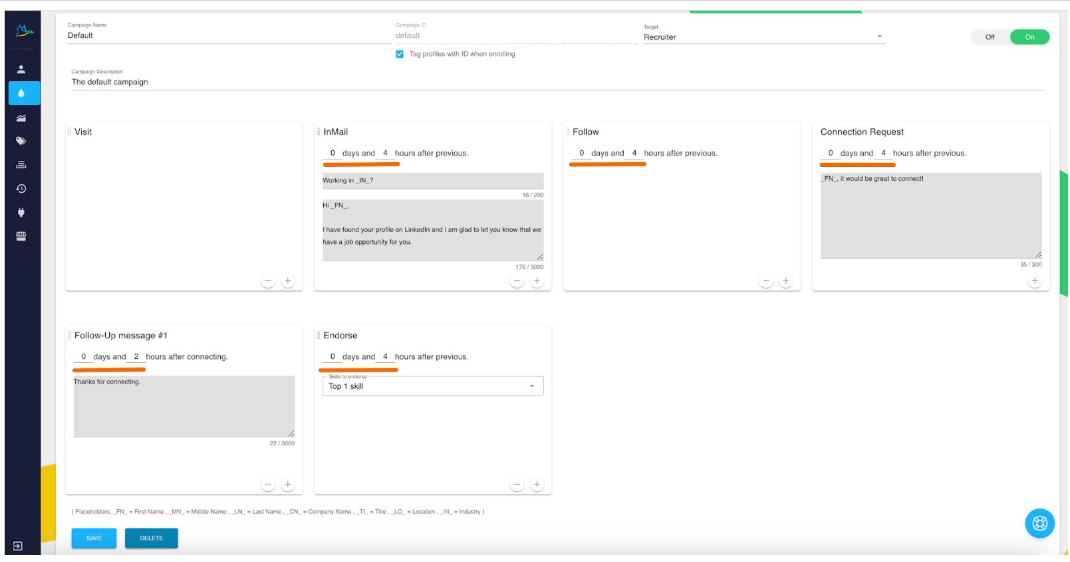1070x562 pixels.
Task: Open the tags icon in sidebar
Action: coord(21,141)
